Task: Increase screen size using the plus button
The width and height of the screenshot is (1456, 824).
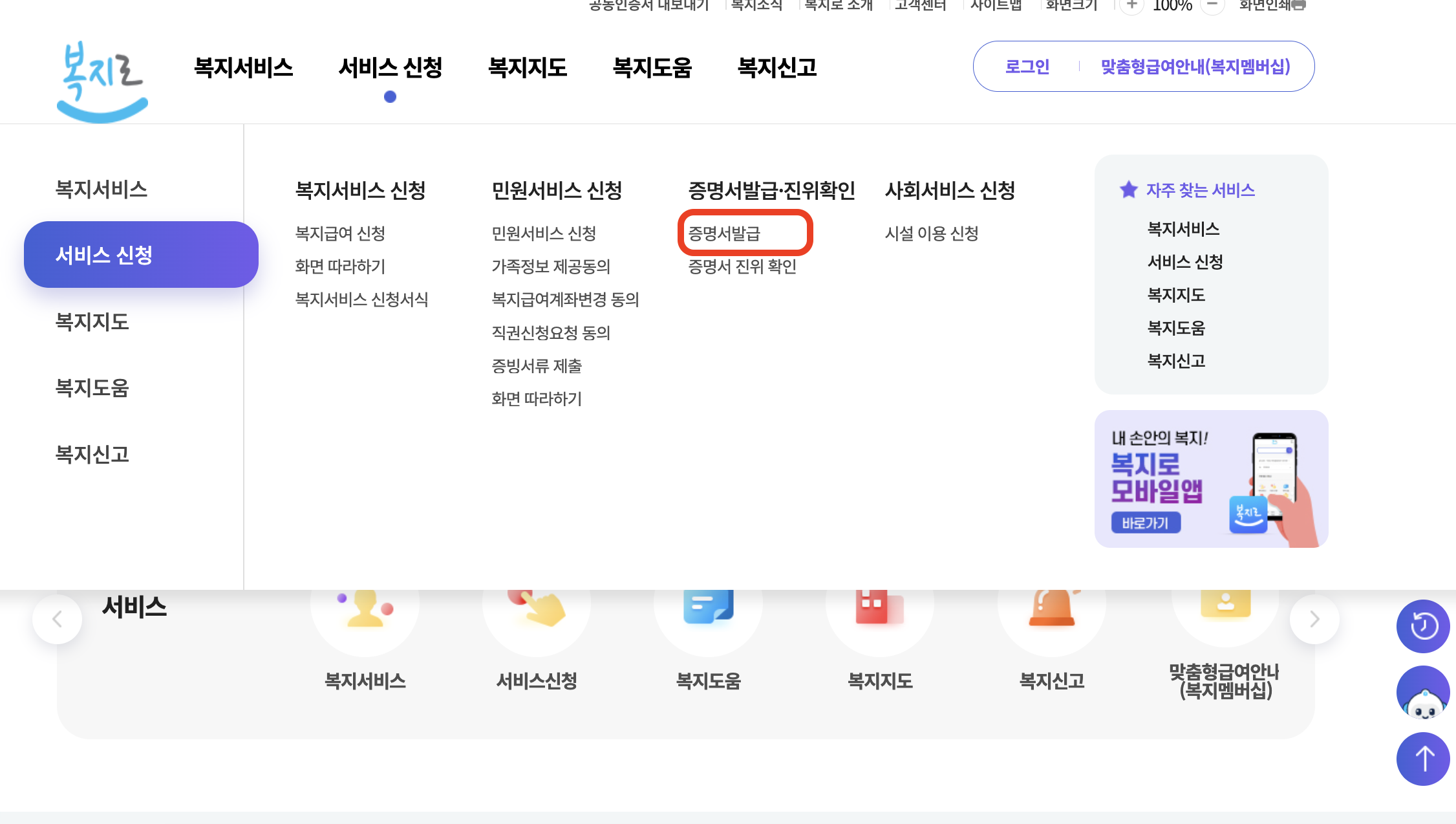Action: click(x=1131, y=5)
